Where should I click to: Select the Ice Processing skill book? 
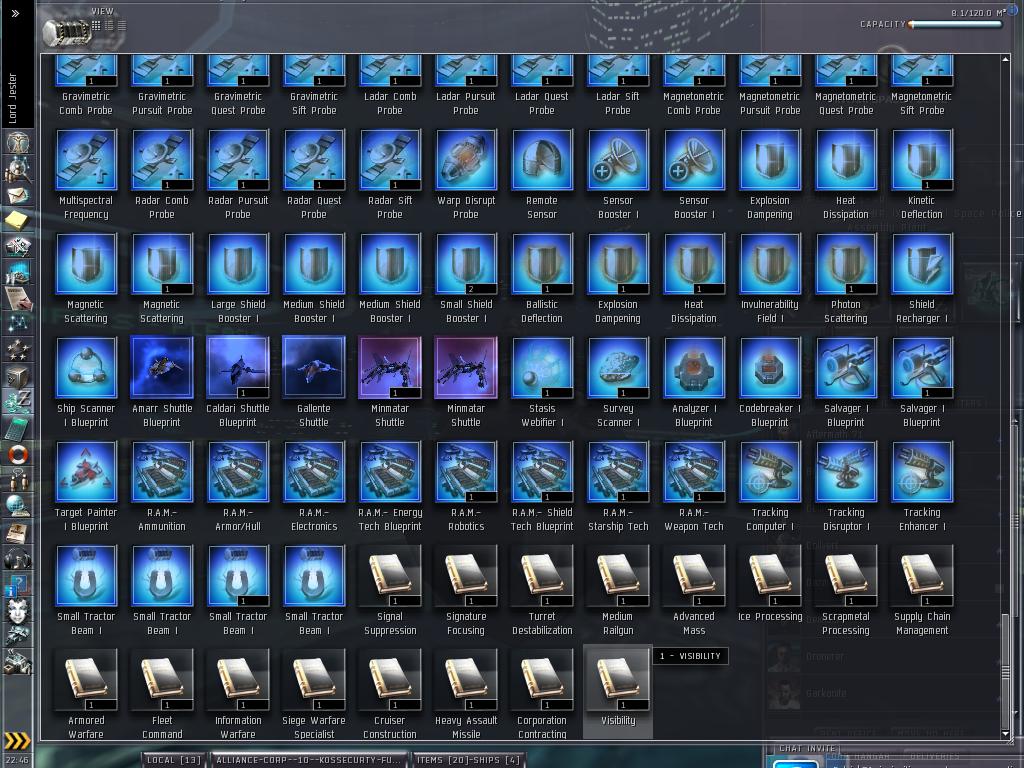pos(770,591)
